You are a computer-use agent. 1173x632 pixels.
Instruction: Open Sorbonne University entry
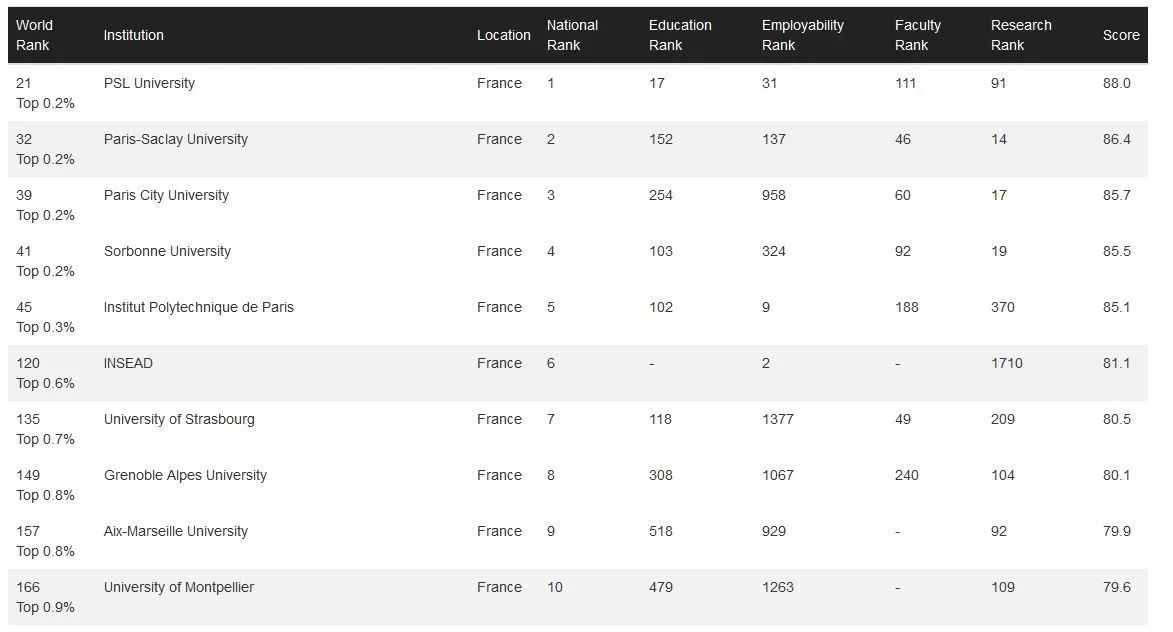coord(167,251)
